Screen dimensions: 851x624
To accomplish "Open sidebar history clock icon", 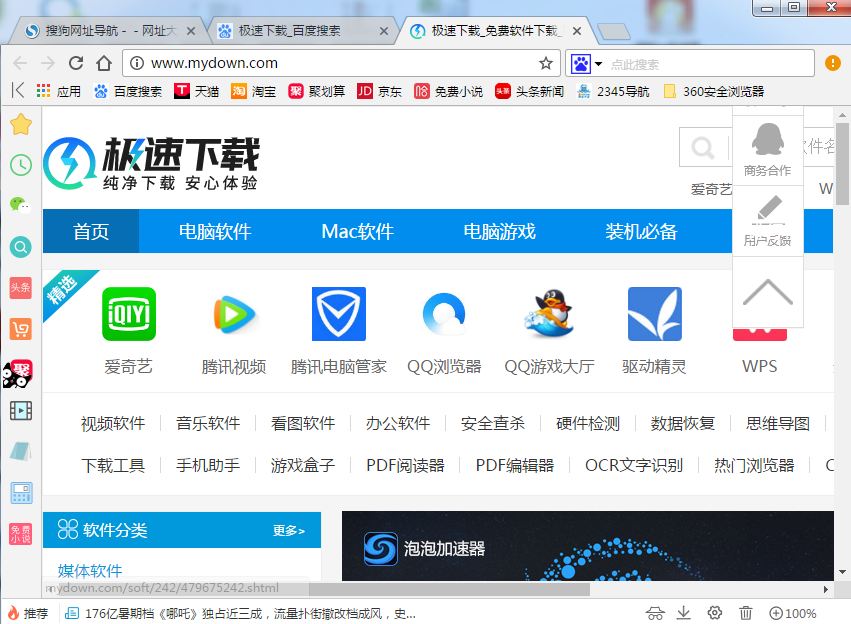I will click(21, 165).
